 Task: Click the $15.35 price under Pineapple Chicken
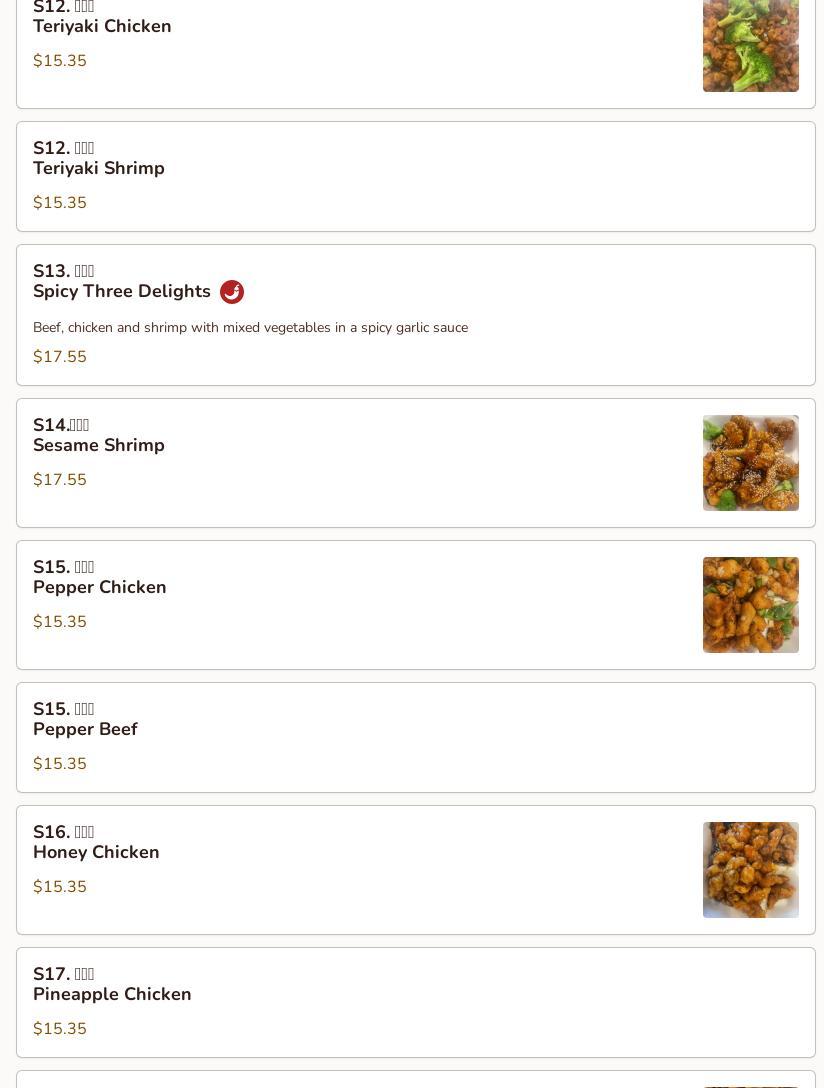(x=60, y=1028)
